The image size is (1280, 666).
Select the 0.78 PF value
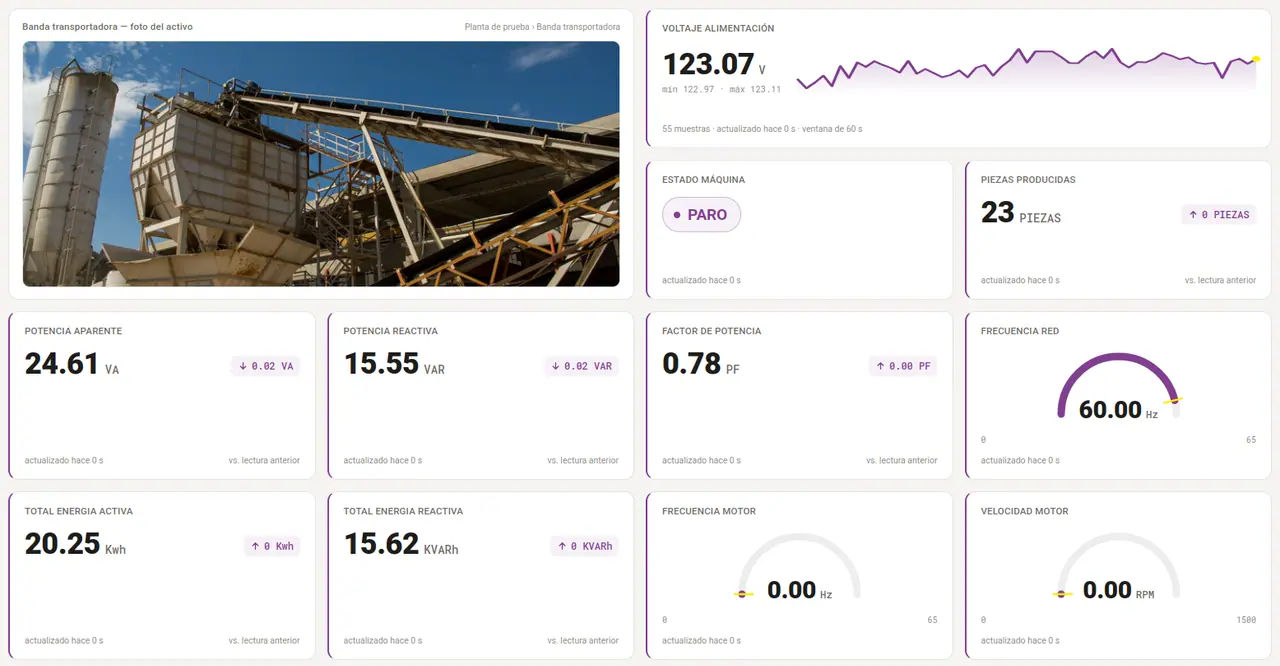701,364
